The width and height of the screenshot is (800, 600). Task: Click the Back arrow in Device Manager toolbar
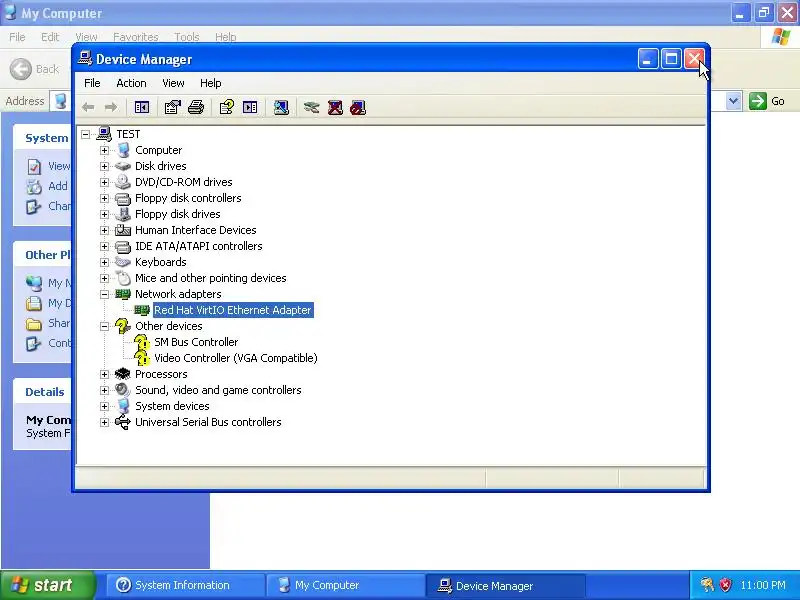[x=88, y=108]
